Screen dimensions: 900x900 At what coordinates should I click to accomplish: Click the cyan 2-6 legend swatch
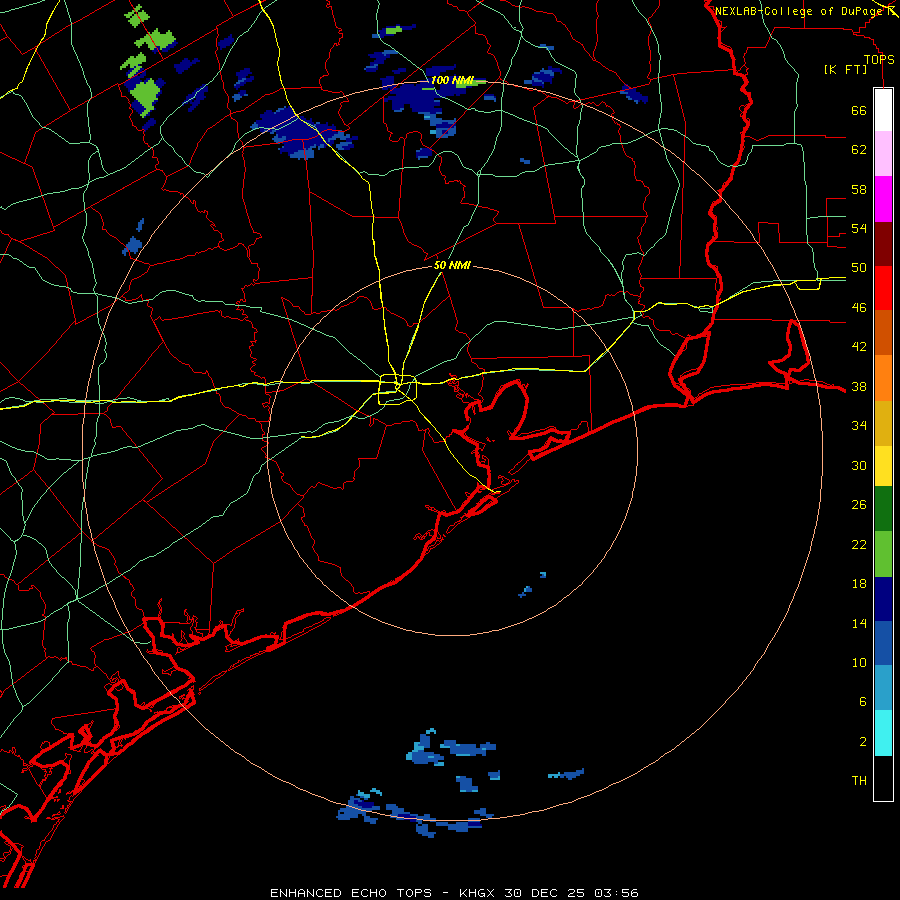(883, 733)
